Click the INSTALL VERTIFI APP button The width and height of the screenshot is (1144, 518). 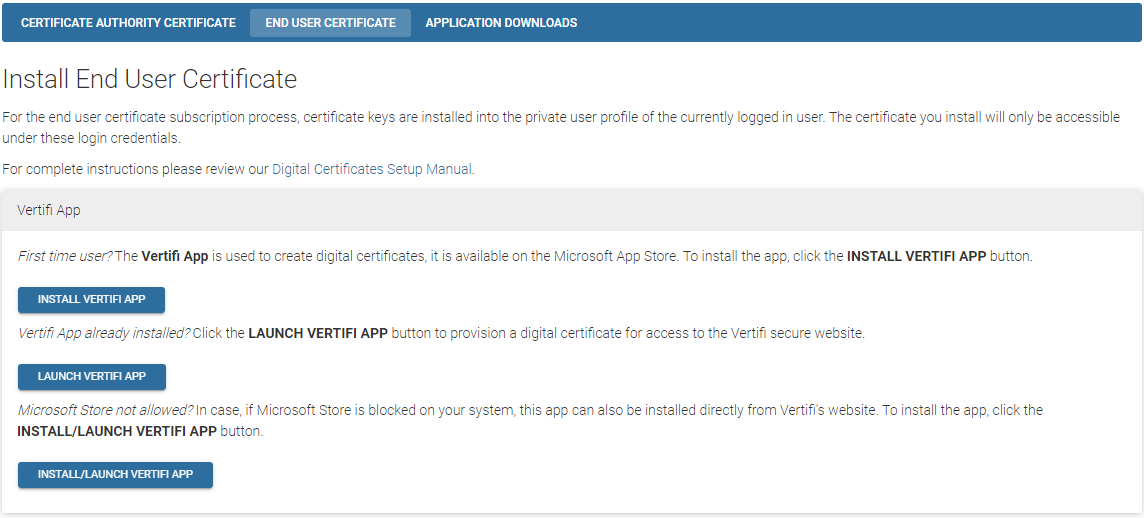[x=92, y=300]
